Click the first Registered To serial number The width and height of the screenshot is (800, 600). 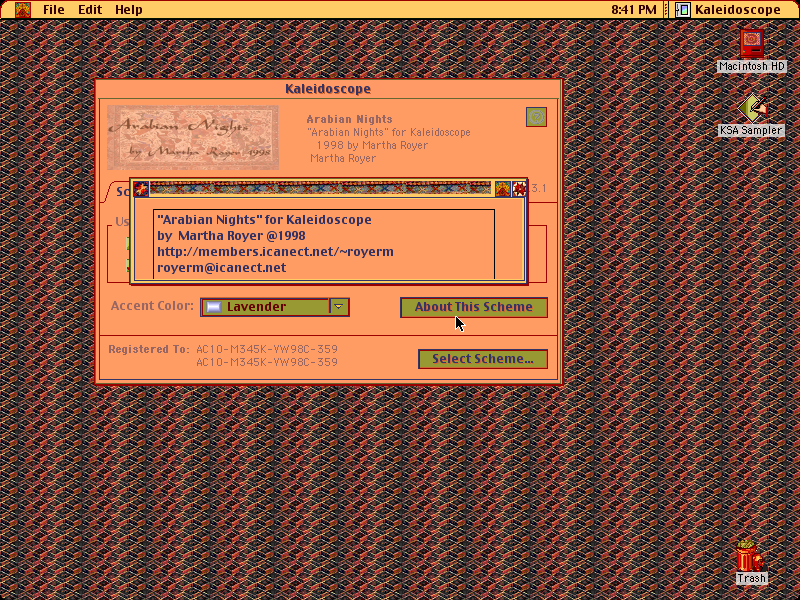pyautogui.click(x=267, y=349)
